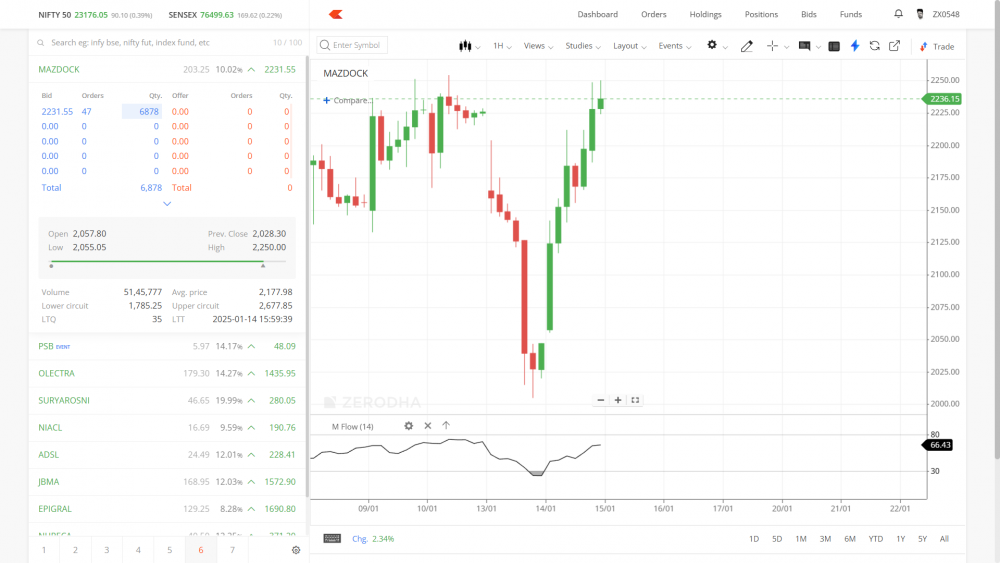Image resolution: width=1000 pixels, height=563 pixels.
Task: Select the All range
Action: [944, 539]
